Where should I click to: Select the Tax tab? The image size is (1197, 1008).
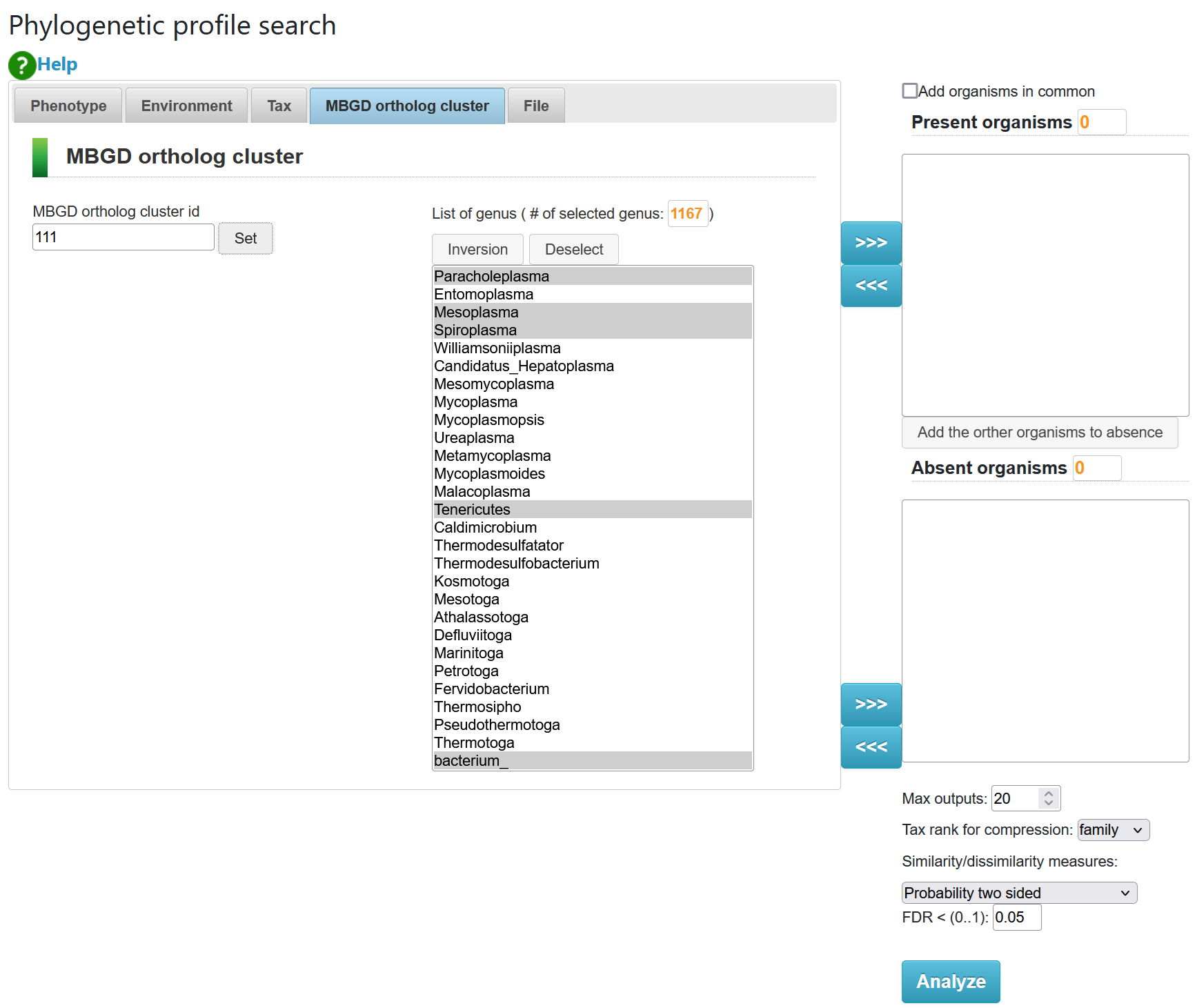point(279,106)
